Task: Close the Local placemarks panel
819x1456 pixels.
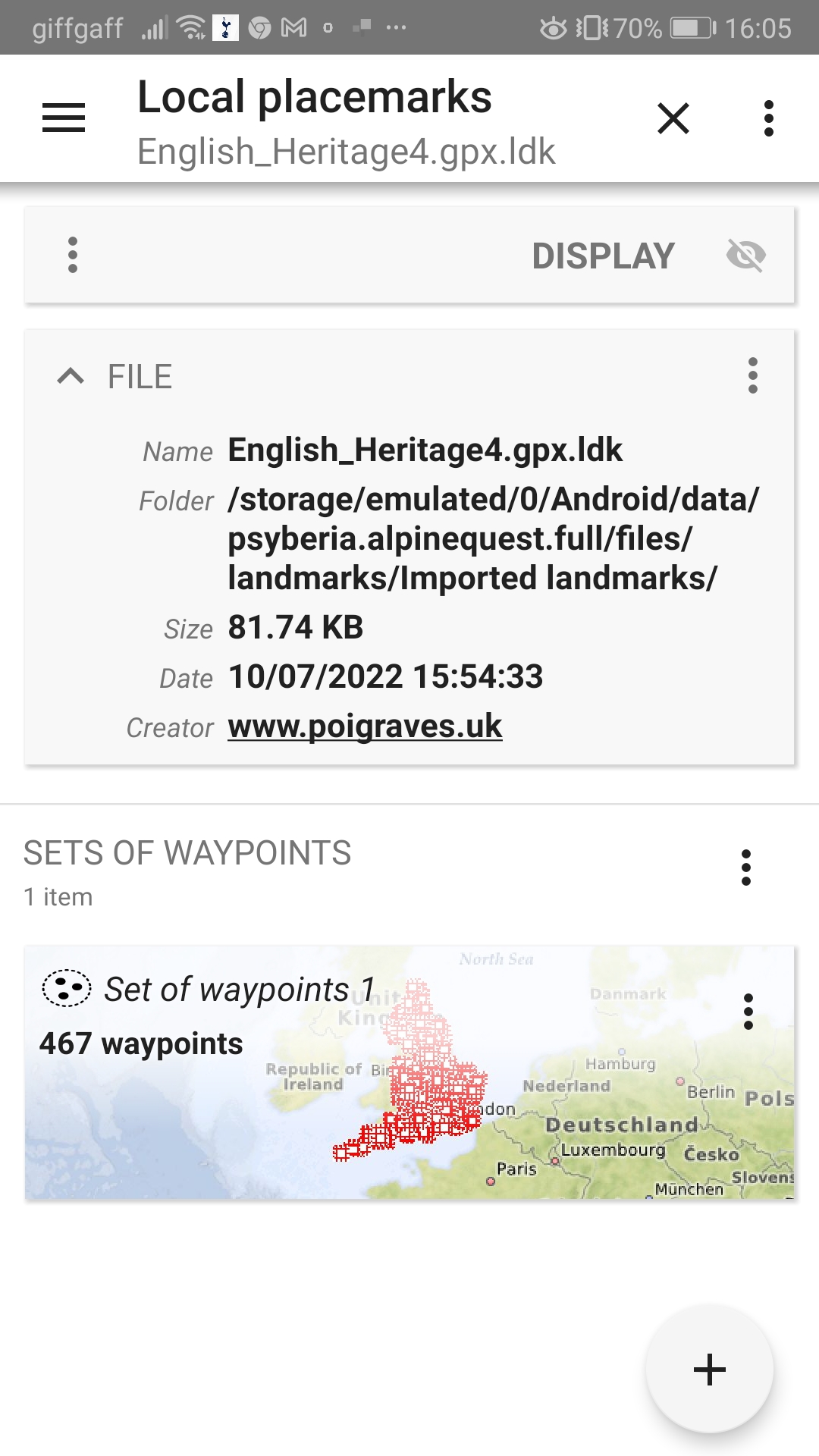Action: click(673, 118)
